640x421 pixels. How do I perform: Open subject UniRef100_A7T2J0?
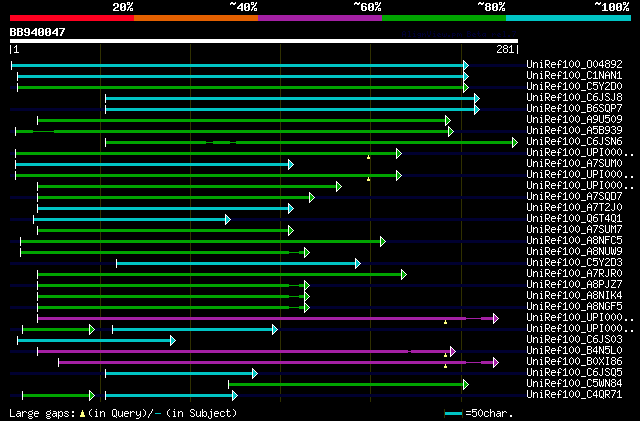click(574, 207)
